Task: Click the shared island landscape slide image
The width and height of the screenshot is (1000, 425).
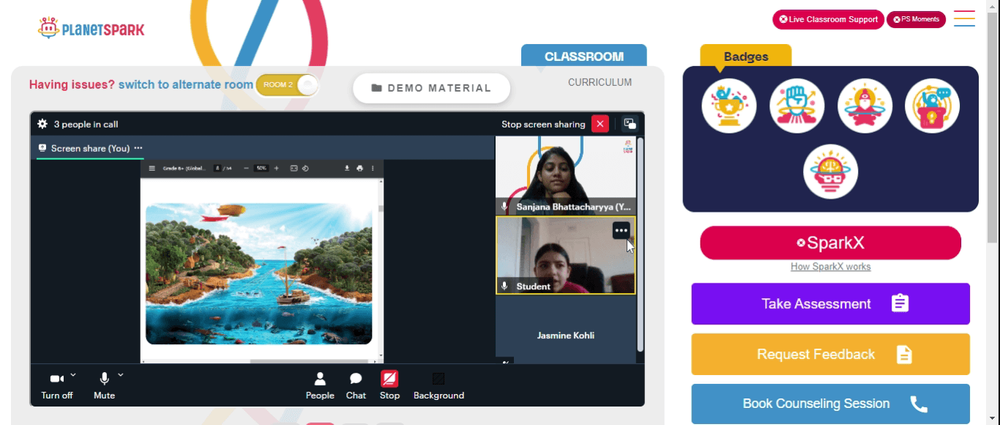Action: [259, 274]
